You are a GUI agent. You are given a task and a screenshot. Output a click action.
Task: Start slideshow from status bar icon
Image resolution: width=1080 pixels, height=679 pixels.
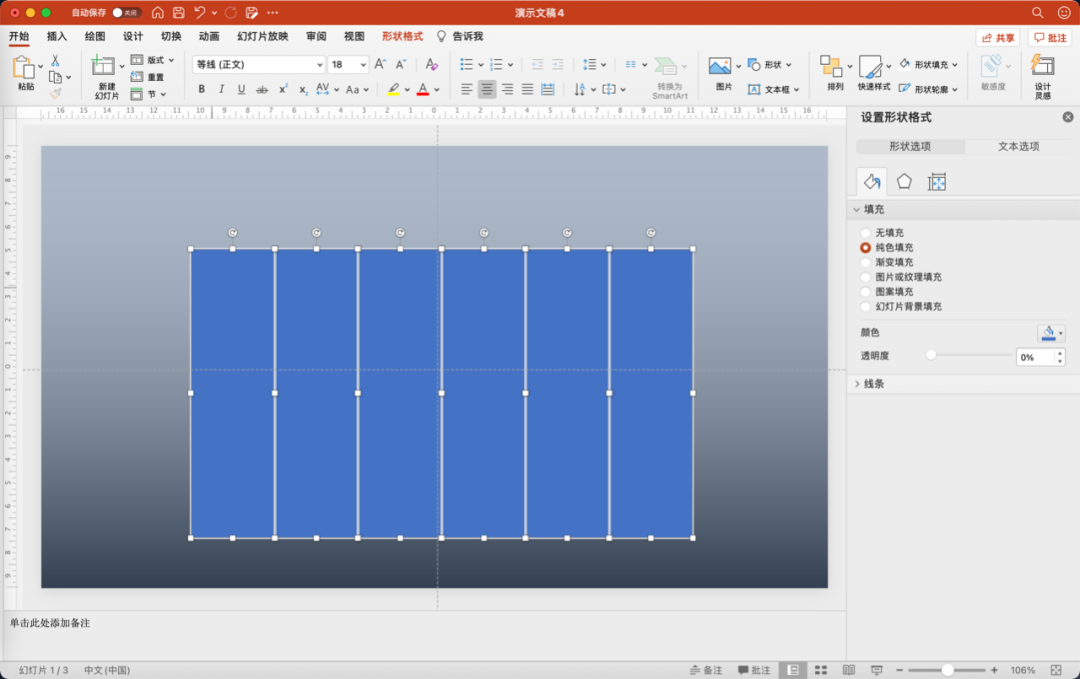pyautogui.click(x=877, y=669)
